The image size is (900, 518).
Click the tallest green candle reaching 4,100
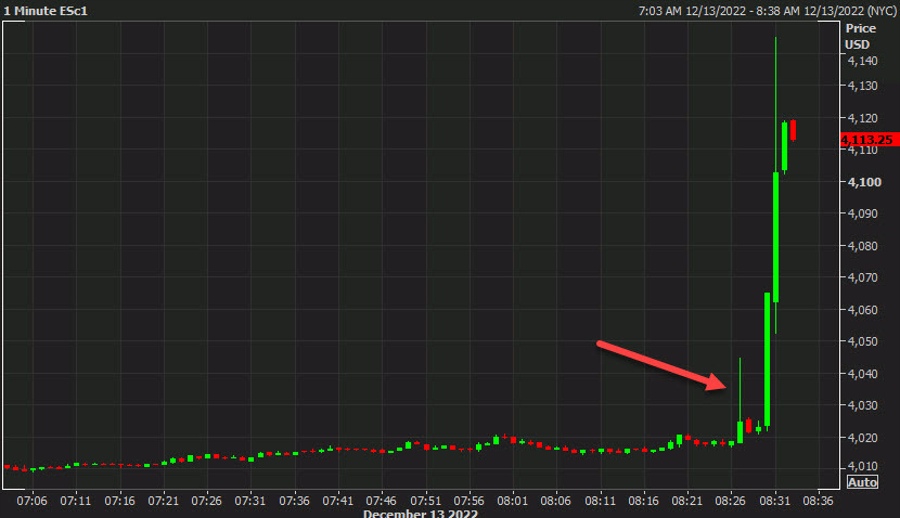[776, 236]
